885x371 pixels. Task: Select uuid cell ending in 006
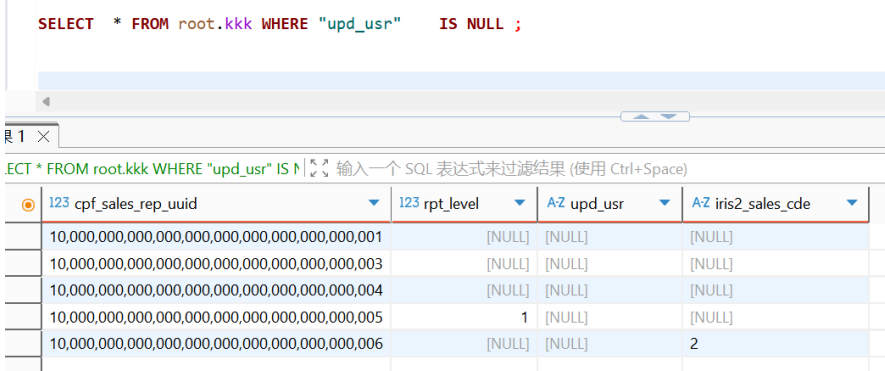pyautogui.click(x=216, y=343)
